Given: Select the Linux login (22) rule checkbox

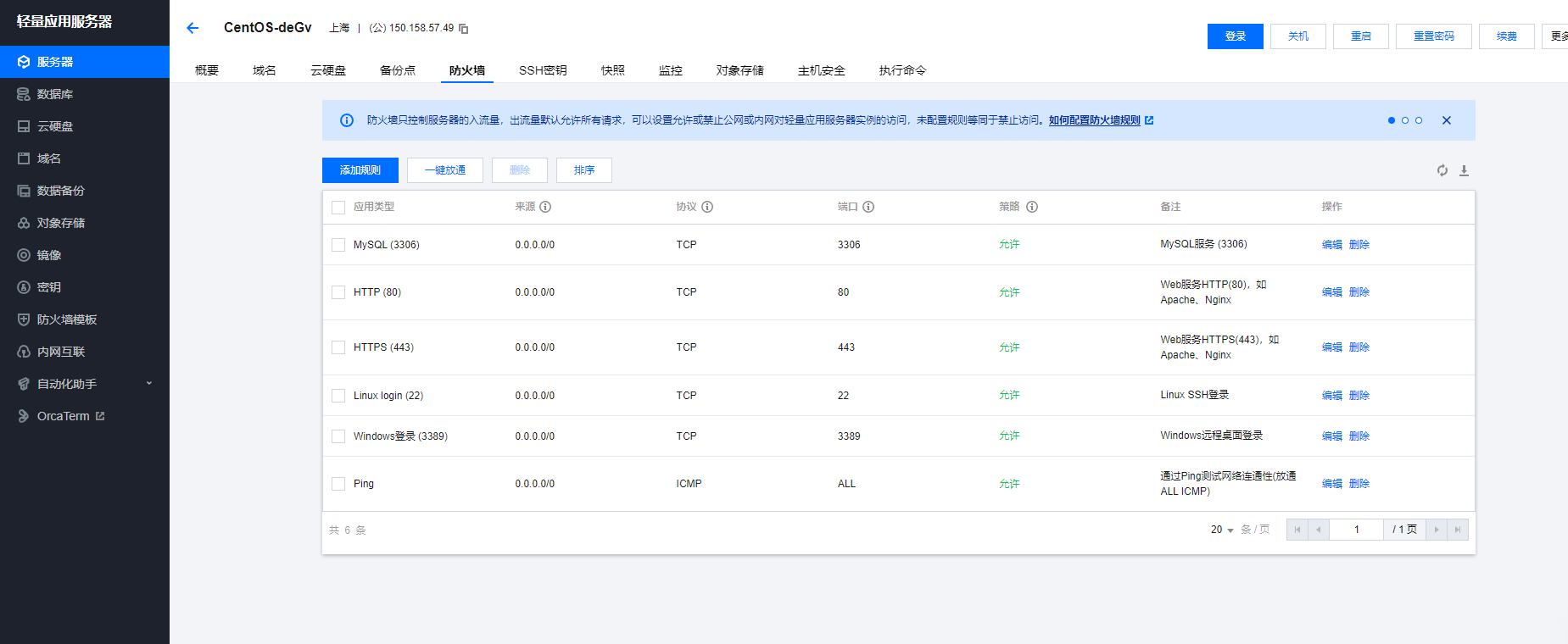Looking at the screenshot, I should [x=338, y=396].
